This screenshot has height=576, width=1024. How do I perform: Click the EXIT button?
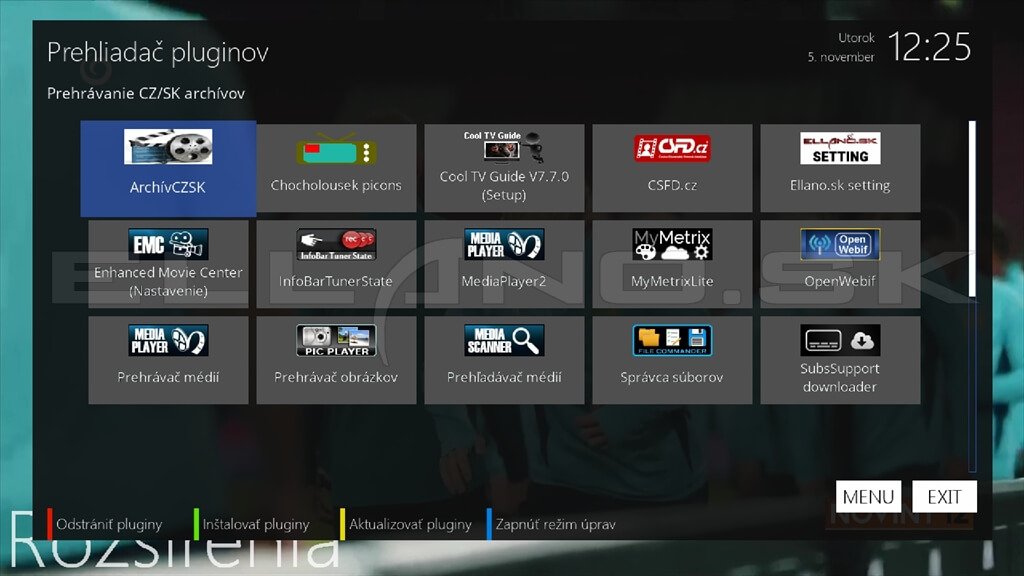pos(944,497)
